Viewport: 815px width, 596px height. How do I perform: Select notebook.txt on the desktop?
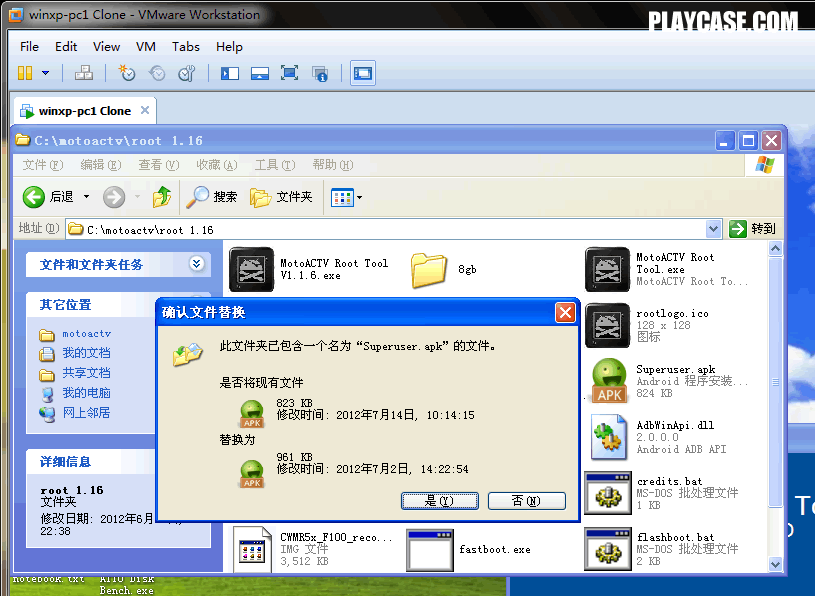(48, 579)
